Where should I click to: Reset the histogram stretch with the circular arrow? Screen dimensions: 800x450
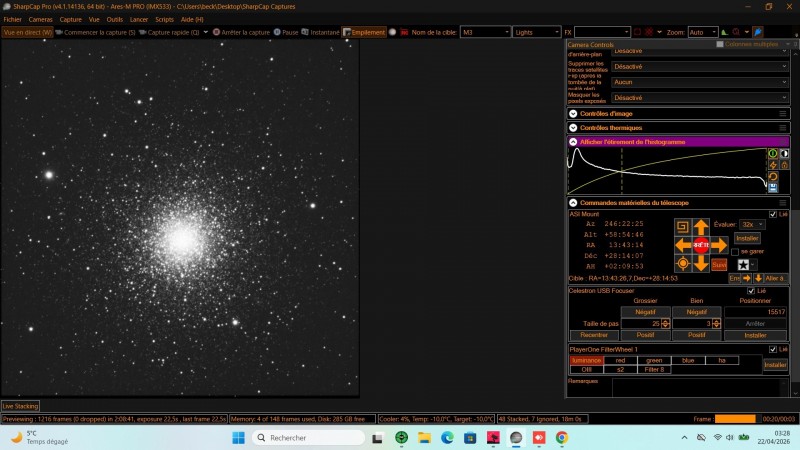pyautogui.click(x=773, y=177)
